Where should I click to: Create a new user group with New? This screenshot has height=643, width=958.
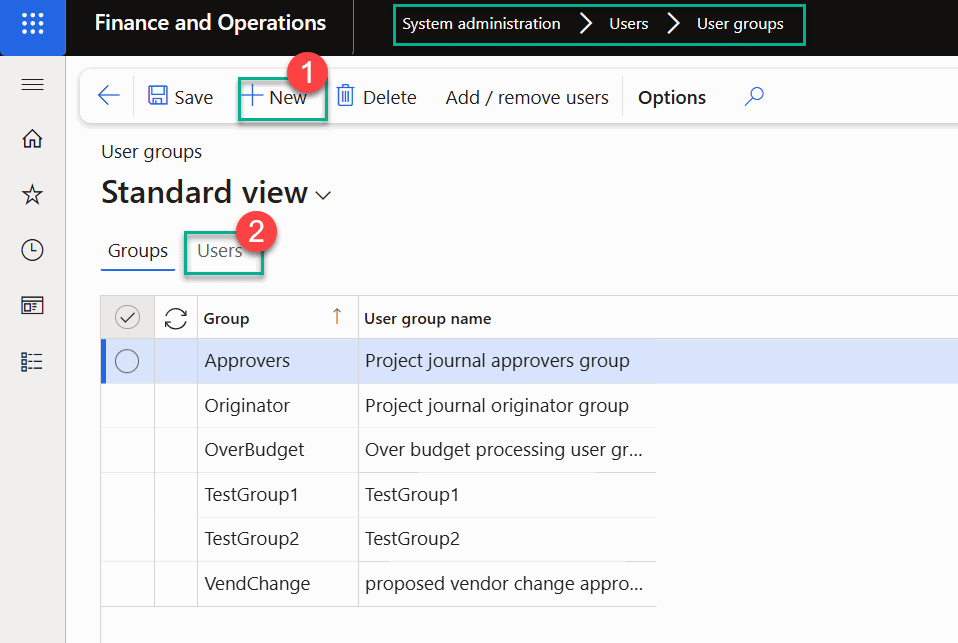coord(274,97)
